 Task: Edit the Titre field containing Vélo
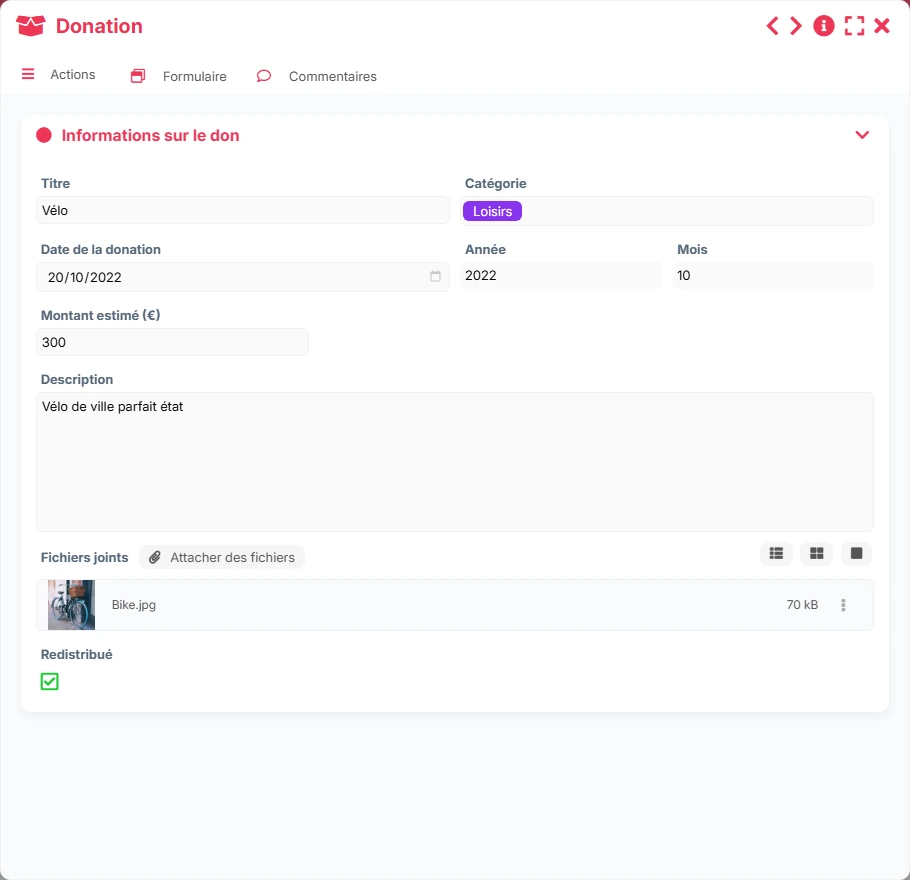click(243, 210)
